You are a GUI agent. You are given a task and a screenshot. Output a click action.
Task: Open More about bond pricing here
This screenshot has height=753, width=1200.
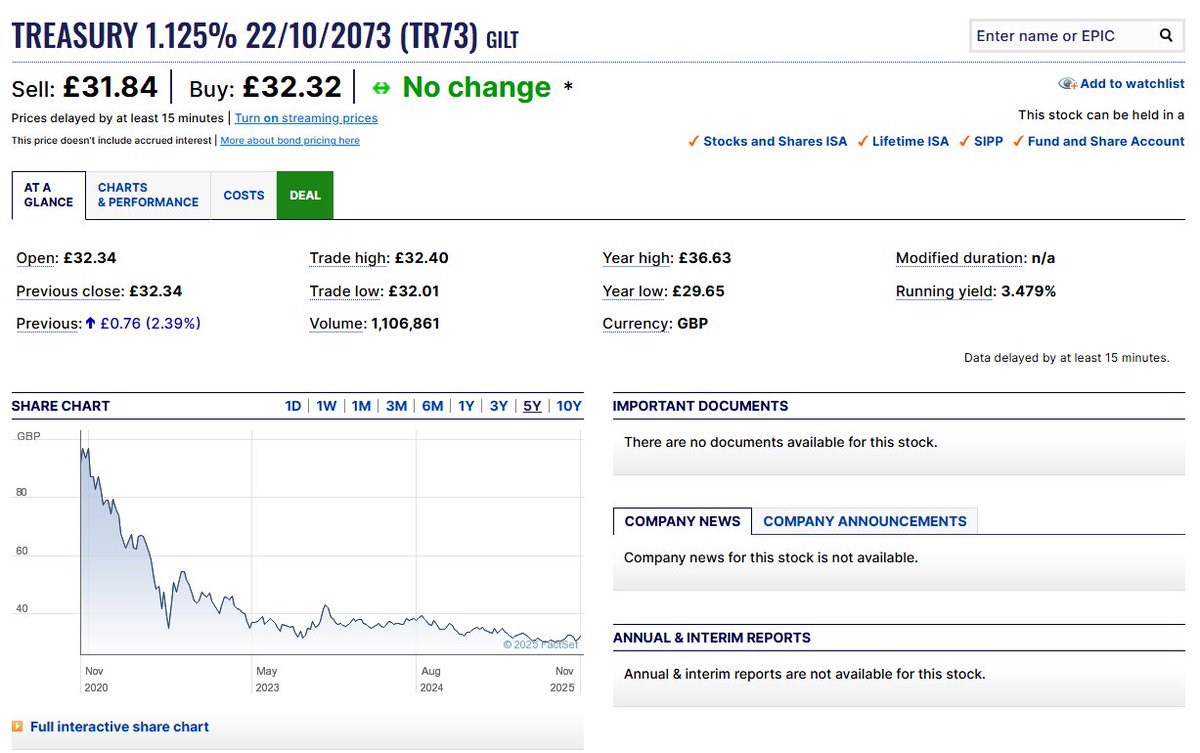[290, 141]
